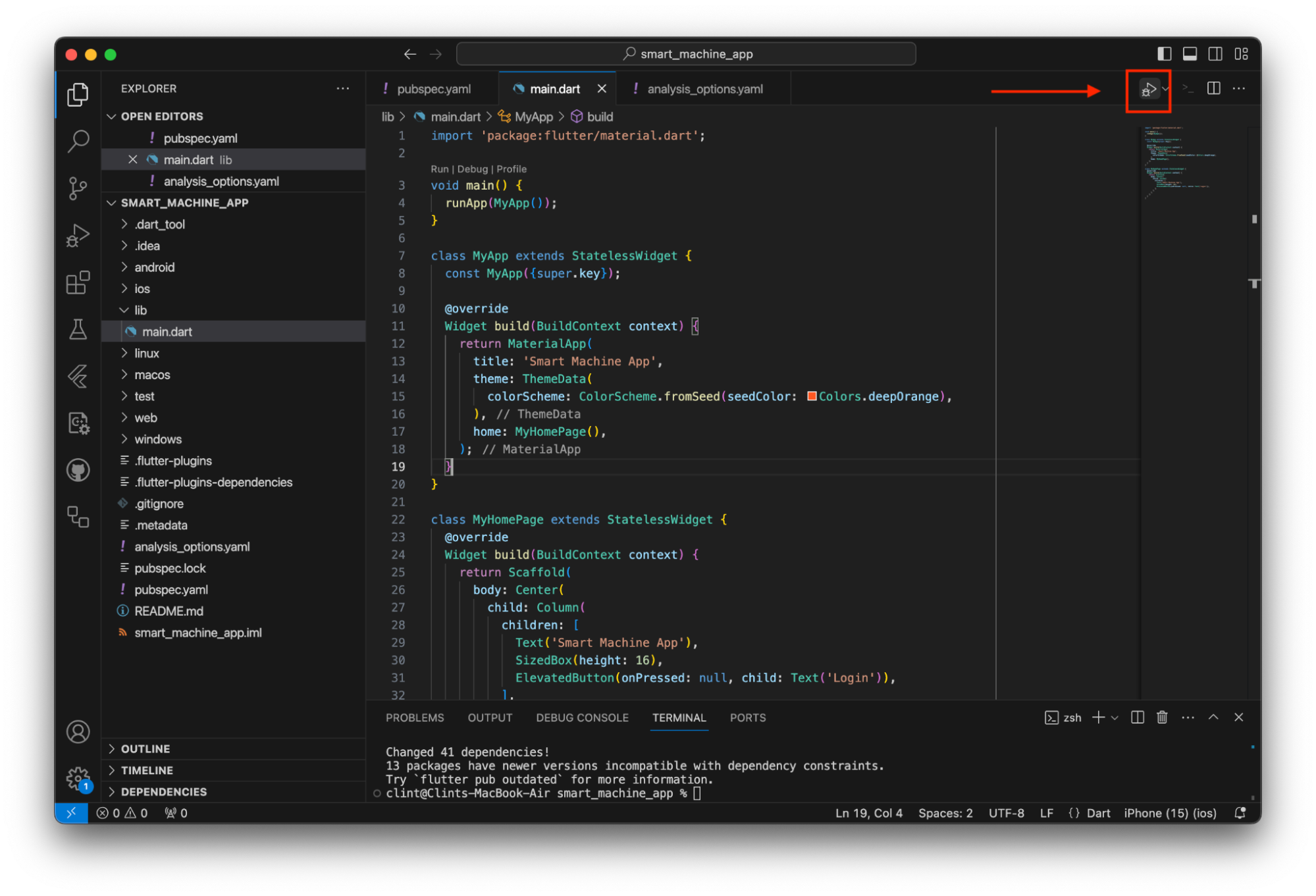
Task: Maximize the panel with the chevron control
Action: tap(1213, 717)
